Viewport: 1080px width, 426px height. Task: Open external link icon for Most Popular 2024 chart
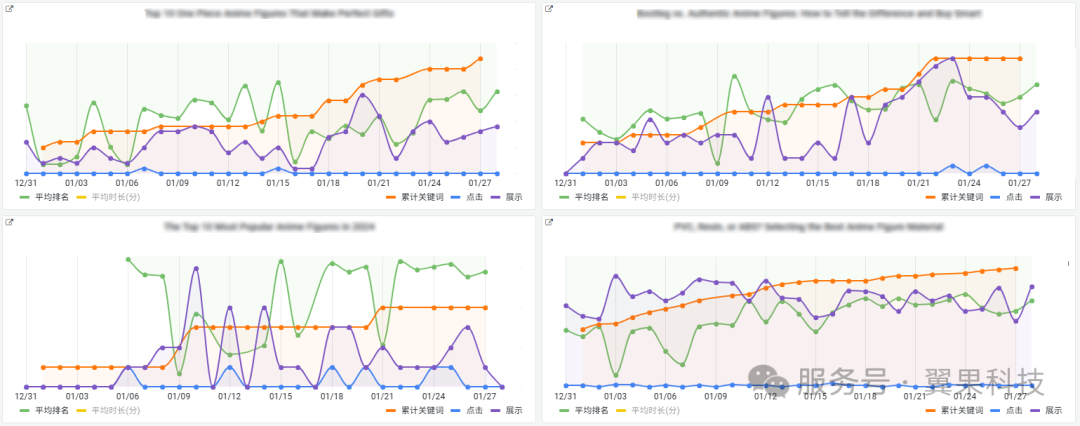coord(9,223)
